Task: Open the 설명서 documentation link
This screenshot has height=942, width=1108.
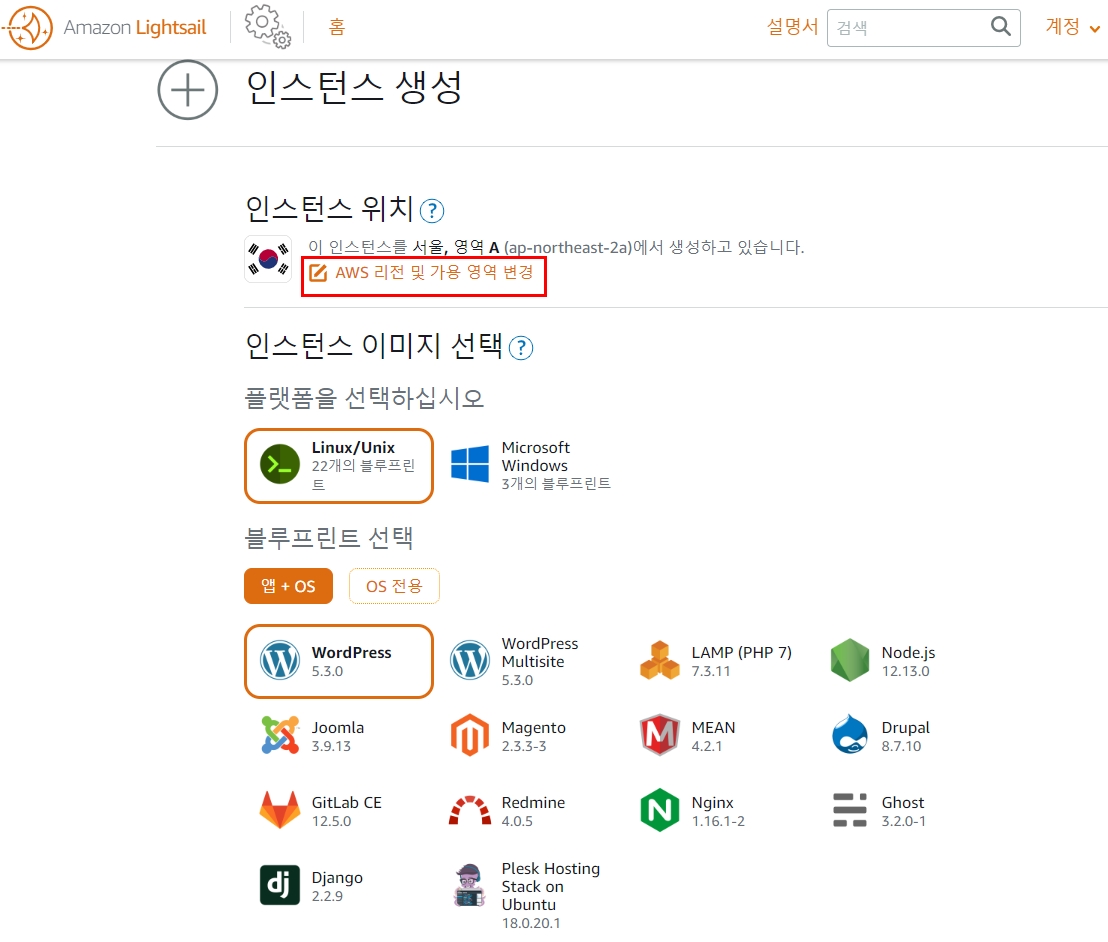Action: (x=792, y=28)
